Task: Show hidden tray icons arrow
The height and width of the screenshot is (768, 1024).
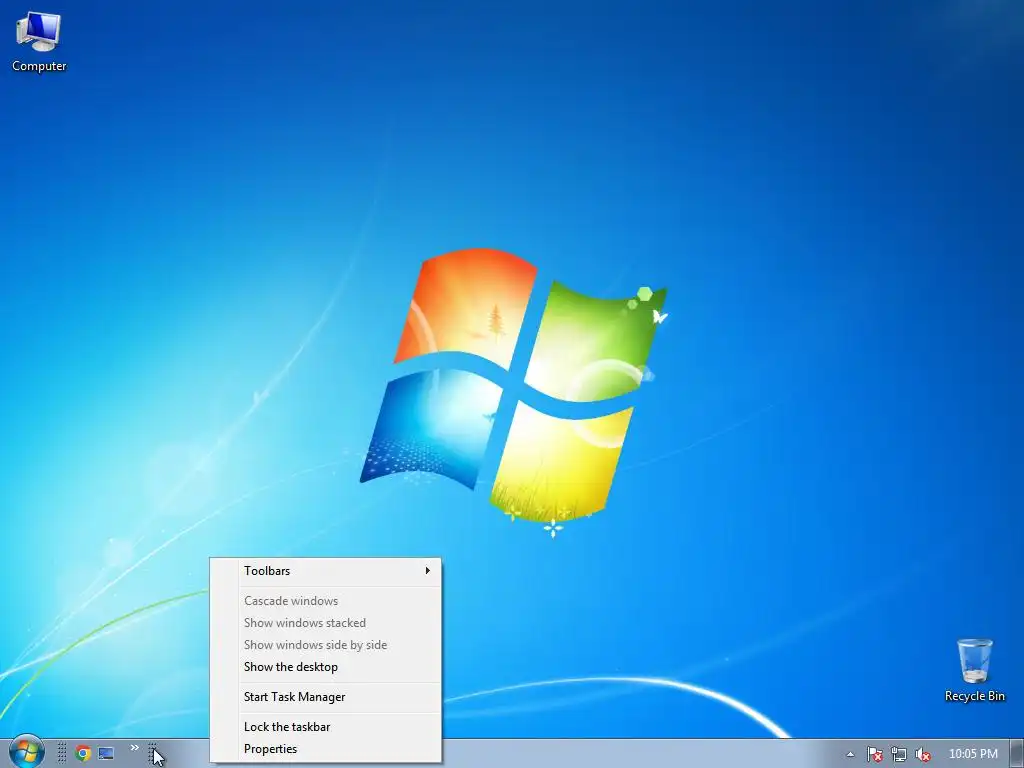Action: coord(850,754)
